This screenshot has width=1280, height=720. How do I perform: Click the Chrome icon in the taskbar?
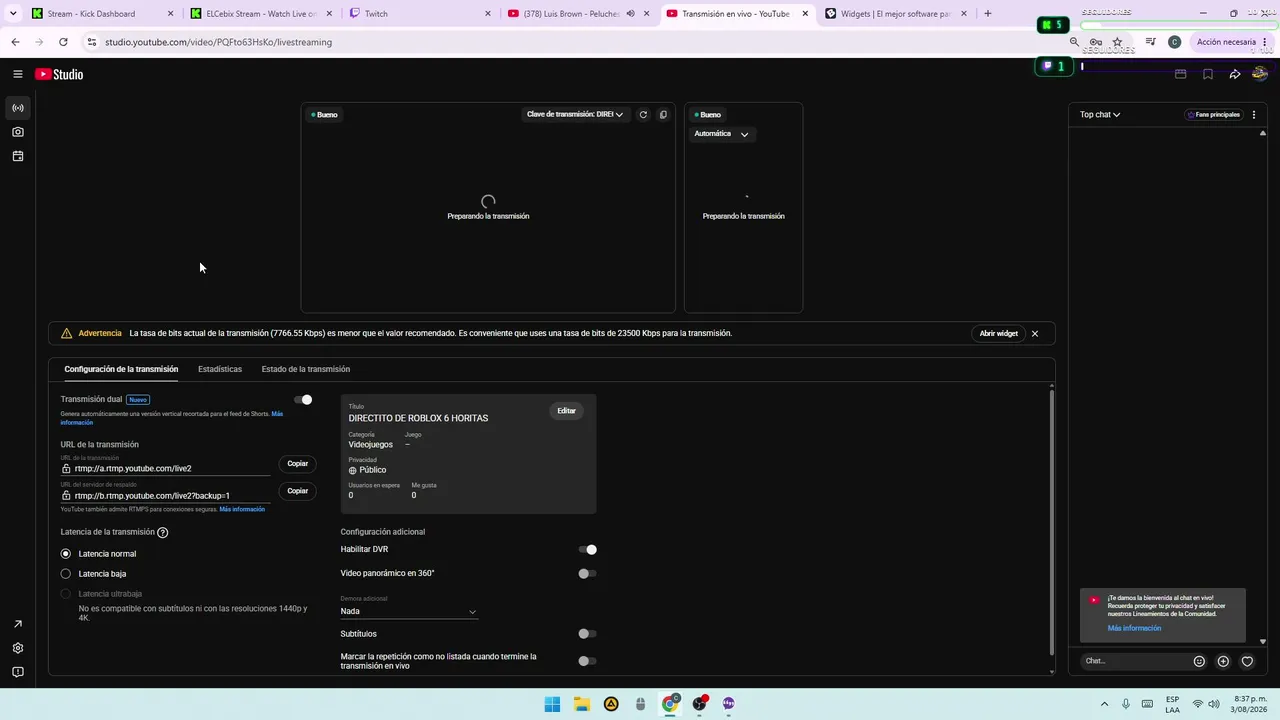coord(670,704)
